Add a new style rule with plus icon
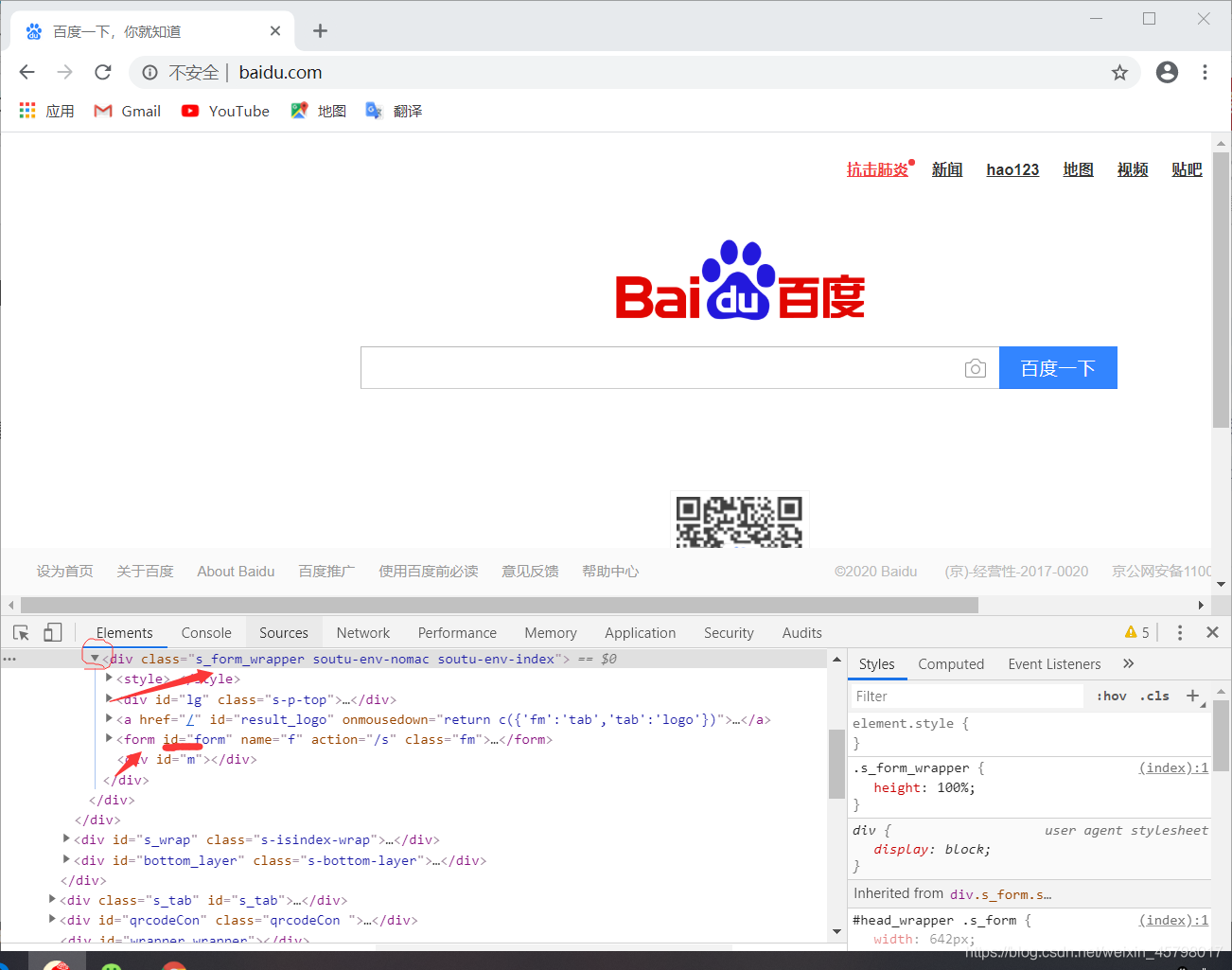Viewport: 1232px width, 970px height. tap(1192, 696)
